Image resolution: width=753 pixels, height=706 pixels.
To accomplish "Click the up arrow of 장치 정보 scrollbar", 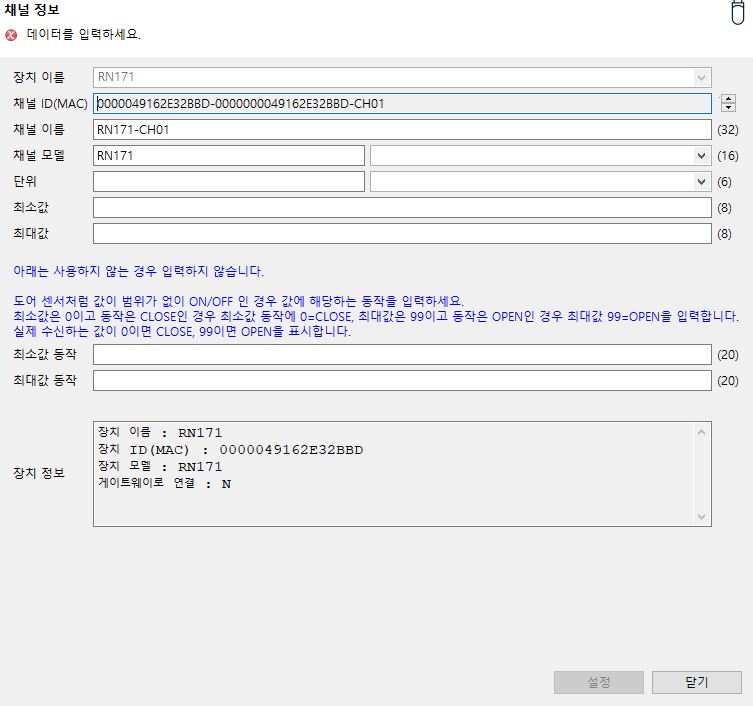I will (x=701, y=432).
